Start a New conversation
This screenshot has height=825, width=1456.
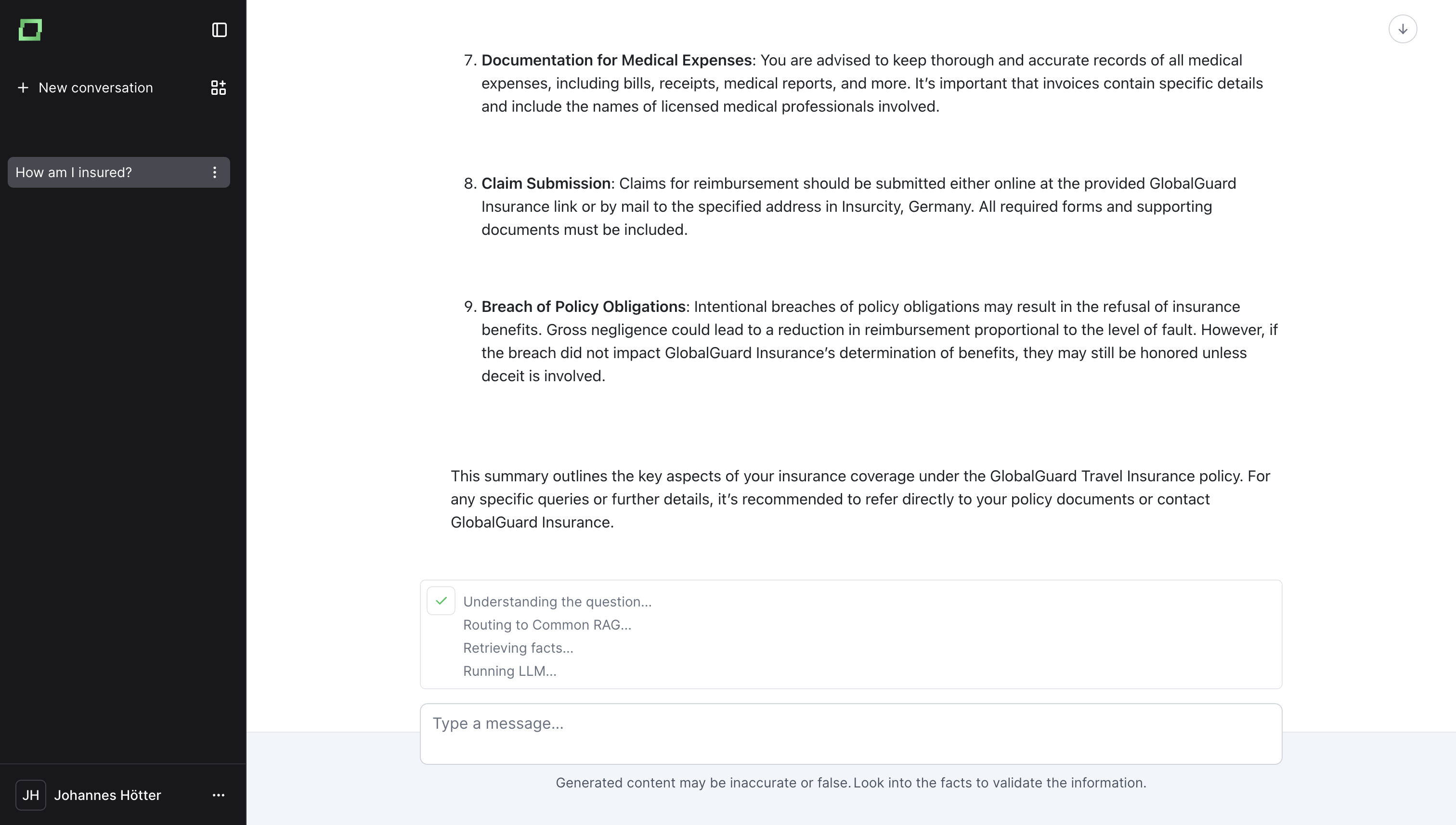pos(95,88)
